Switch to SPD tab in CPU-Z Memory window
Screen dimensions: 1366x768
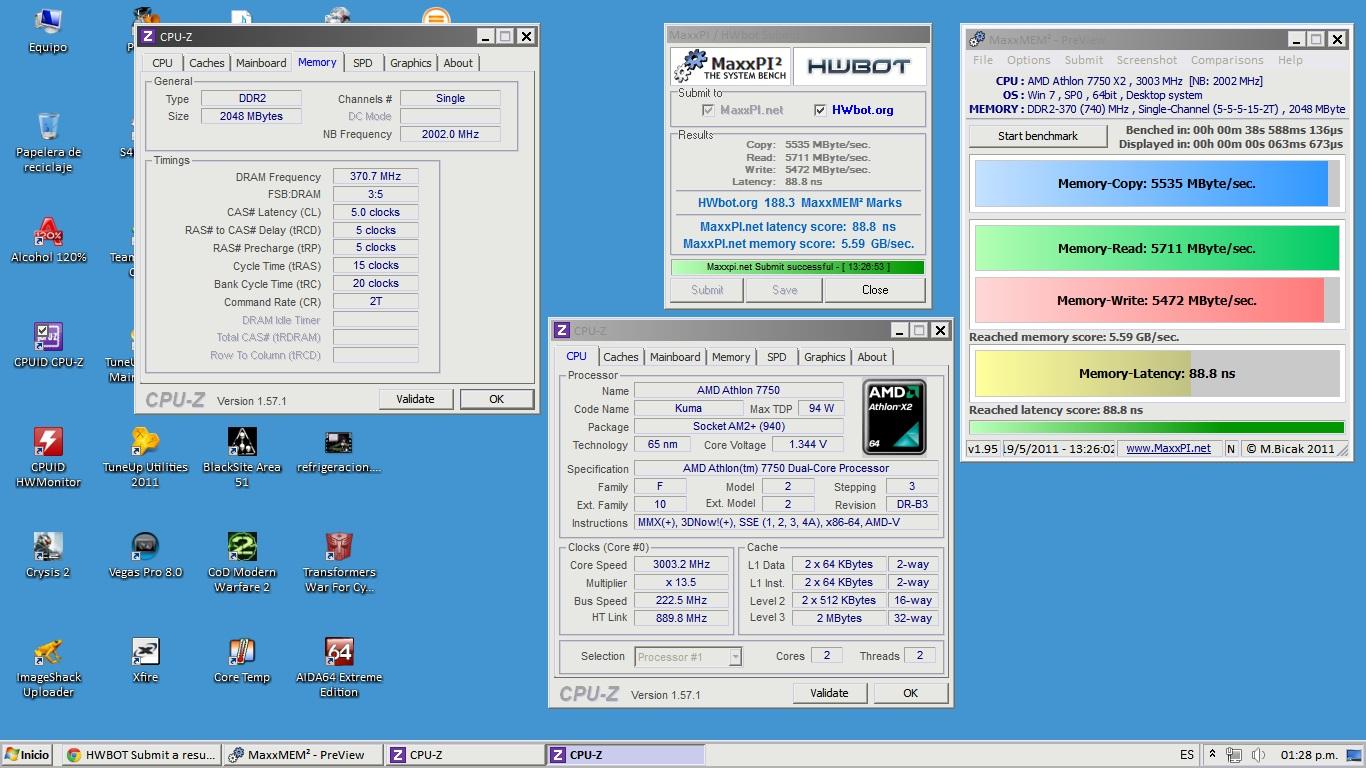(x=362, y=63)
